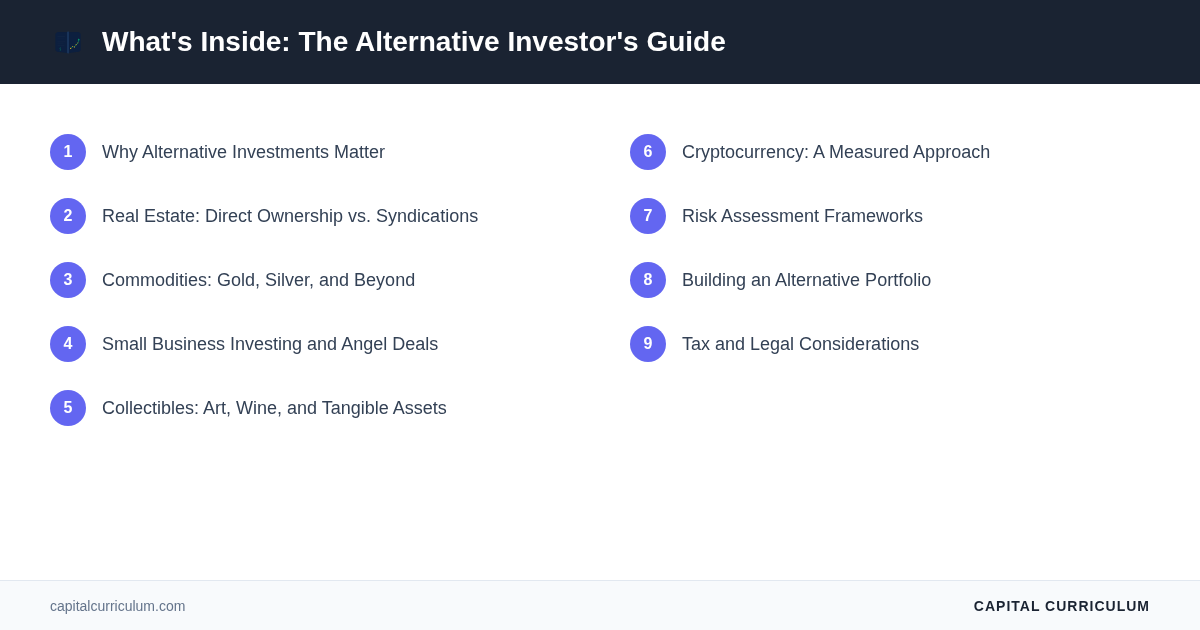Click the number 1 circle badge
1200x630 pixels.
tap(68, 152)
